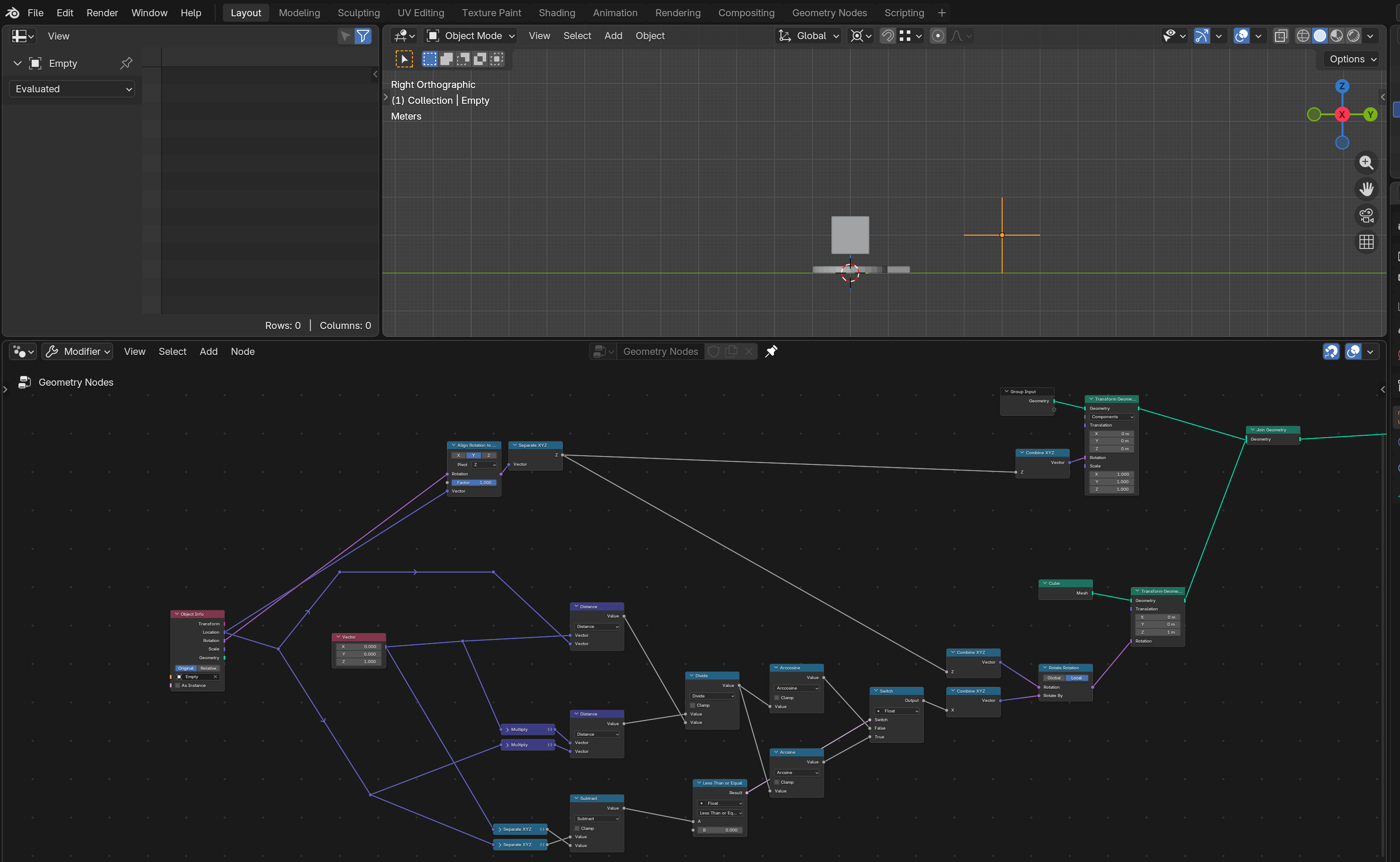Open the Render menu
The height and width of the screenshot is (862, 1400).
(x=102, y=13)
